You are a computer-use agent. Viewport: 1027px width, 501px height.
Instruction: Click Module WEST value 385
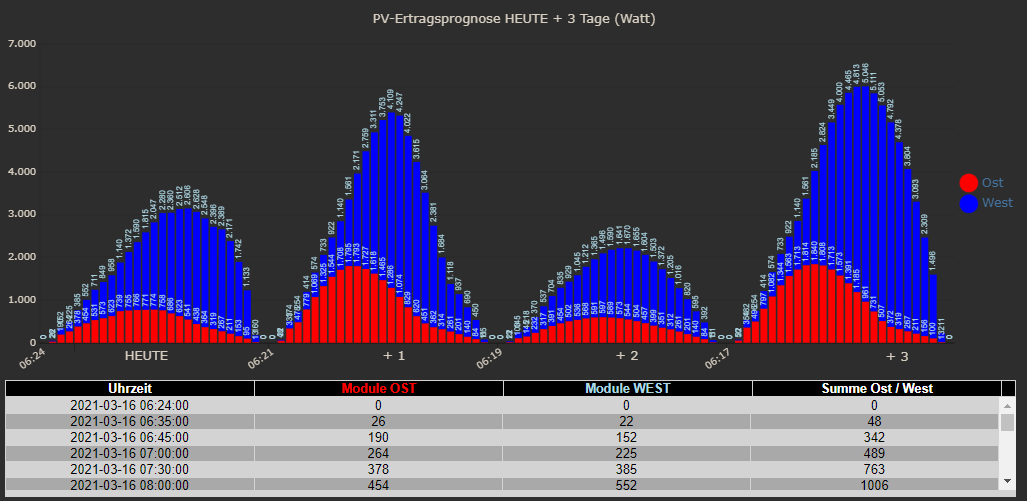tap(627, 470)
